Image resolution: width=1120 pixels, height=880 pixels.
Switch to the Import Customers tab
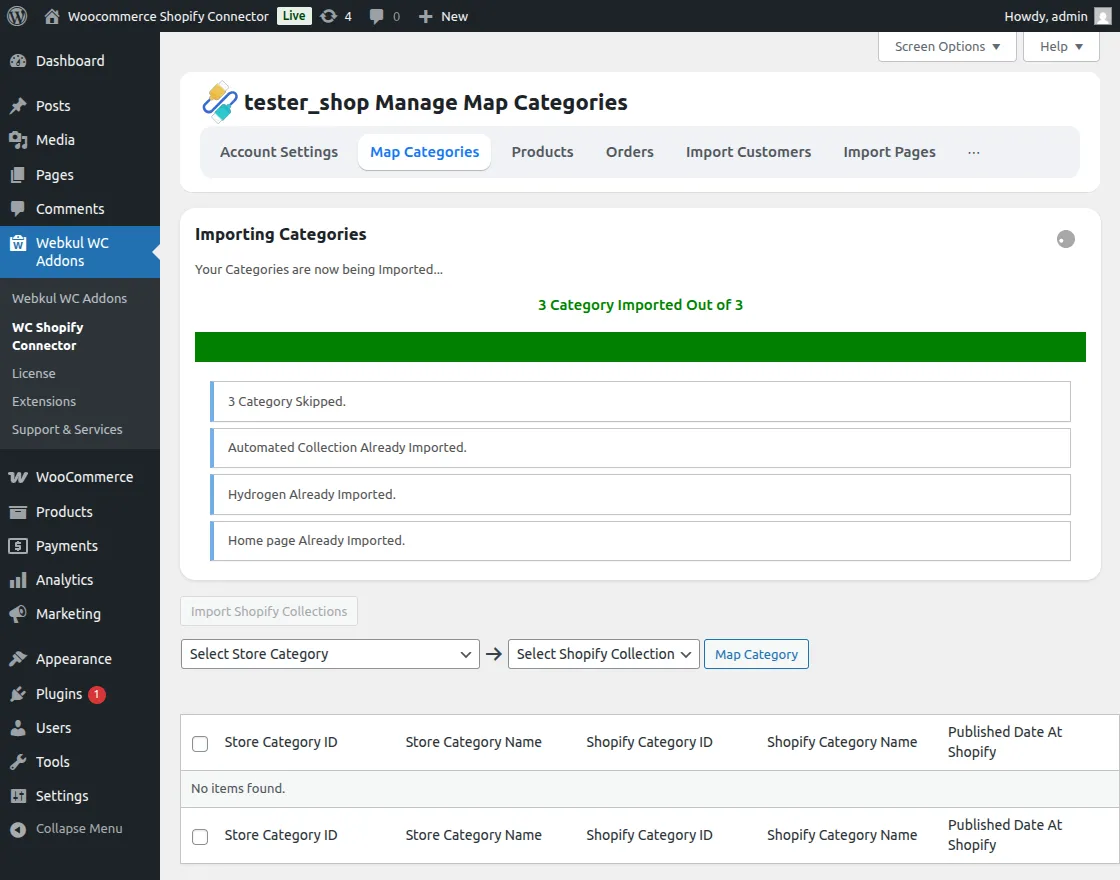[x=748, y=152]
